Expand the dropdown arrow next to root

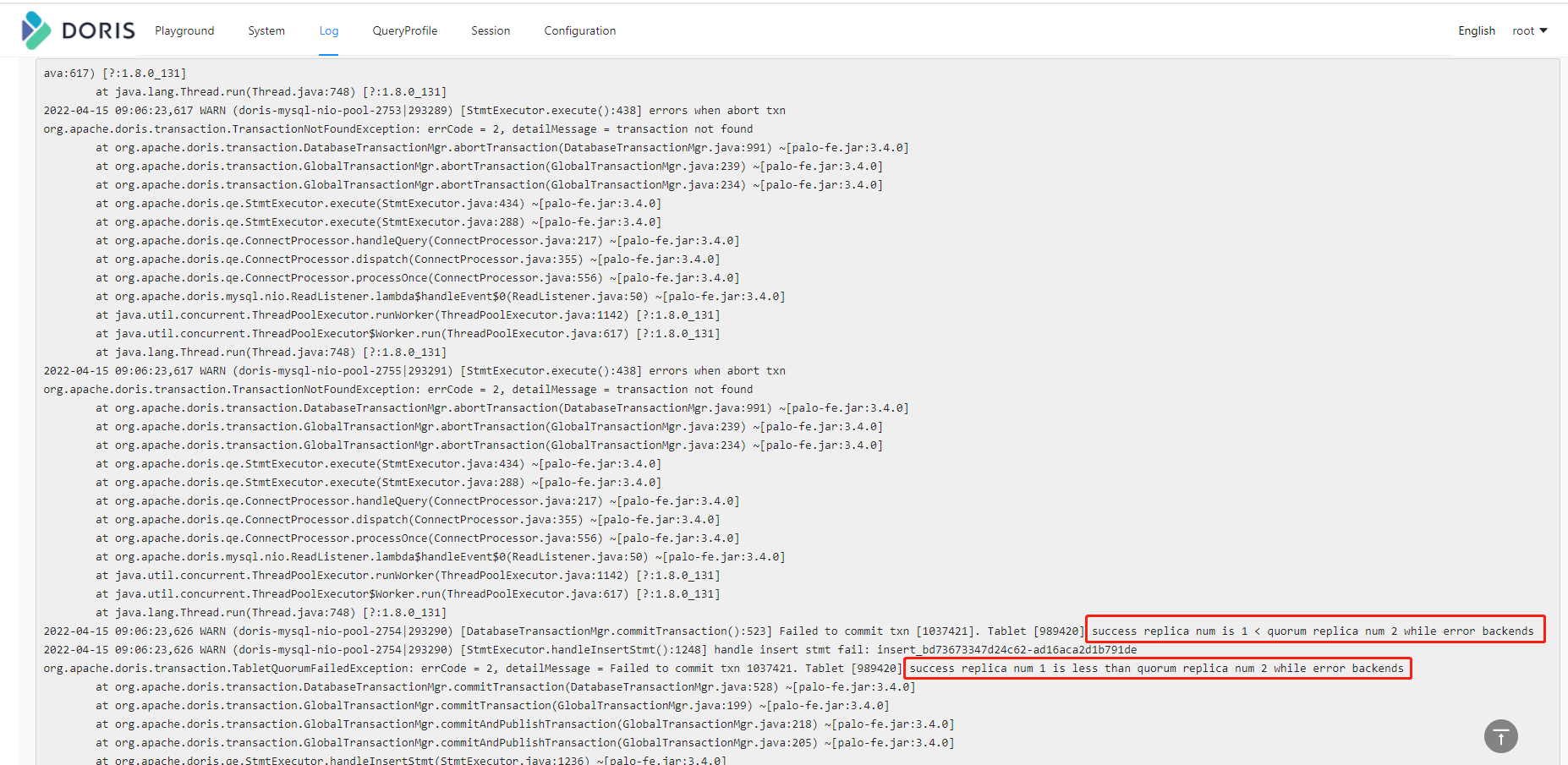(1544, 30)
